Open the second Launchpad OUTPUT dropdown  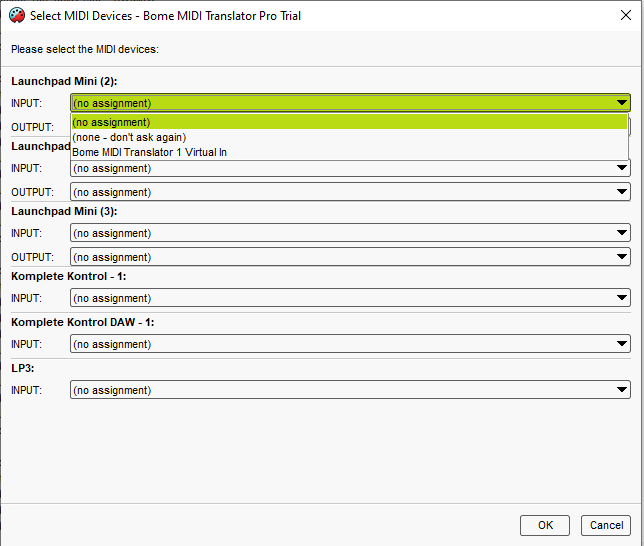[x=621, y=192]
